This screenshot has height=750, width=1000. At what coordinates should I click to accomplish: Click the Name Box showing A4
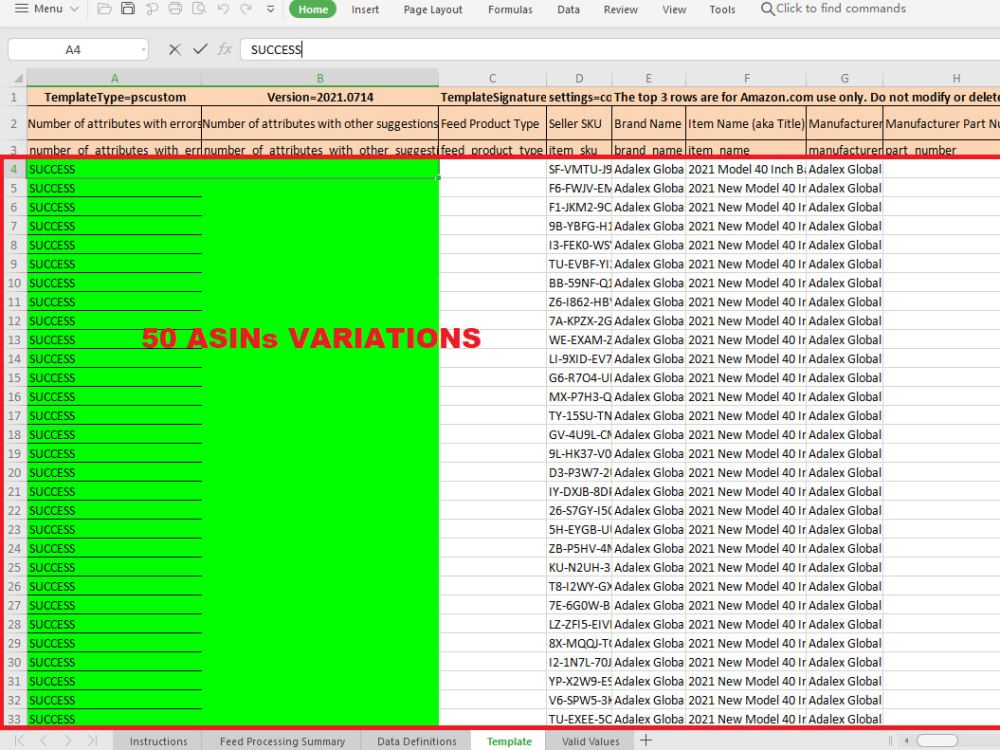[x=72, y=50]
